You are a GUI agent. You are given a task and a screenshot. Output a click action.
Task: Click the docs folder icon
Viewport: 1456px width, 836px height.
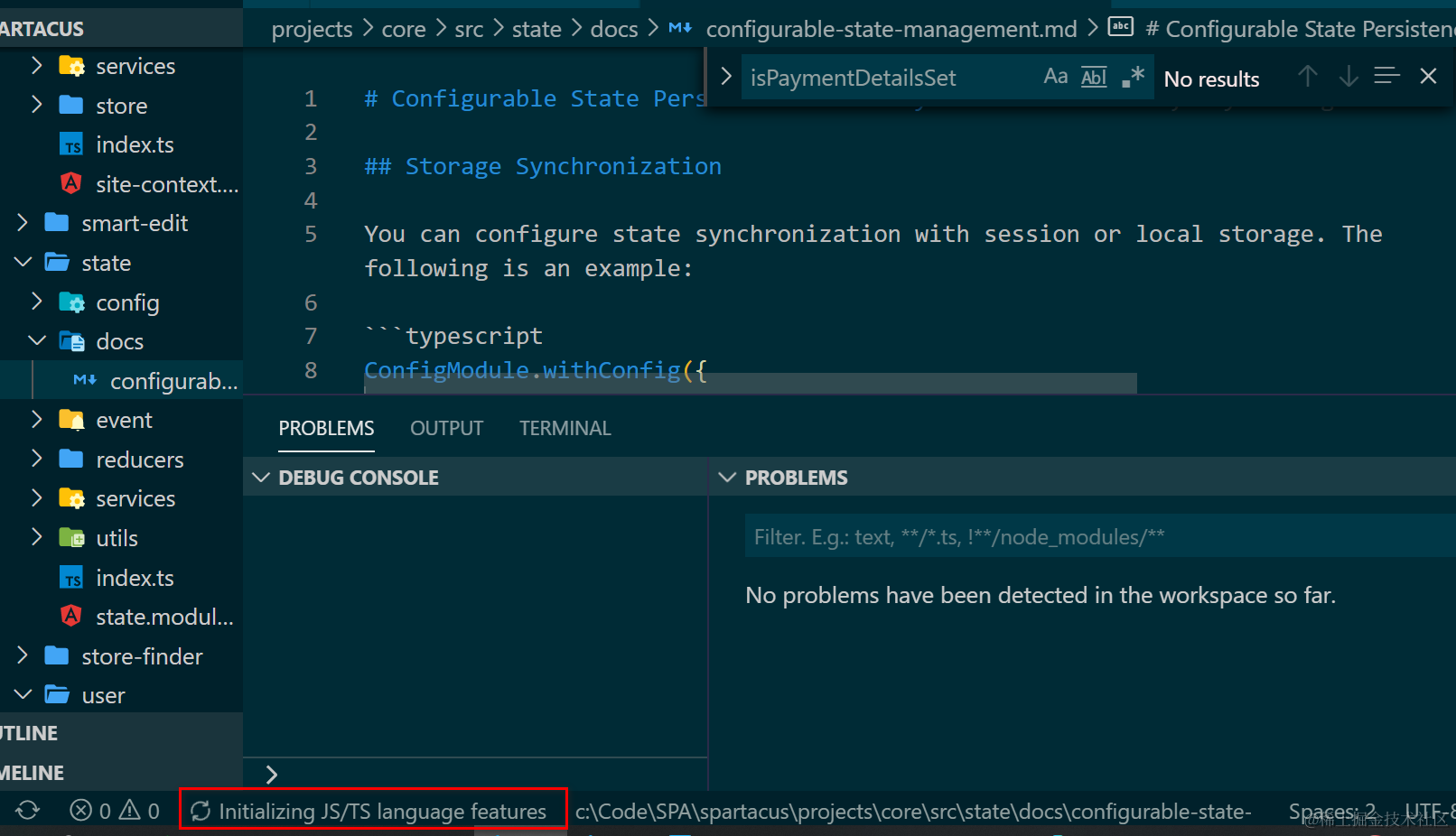tap(71, 341)
